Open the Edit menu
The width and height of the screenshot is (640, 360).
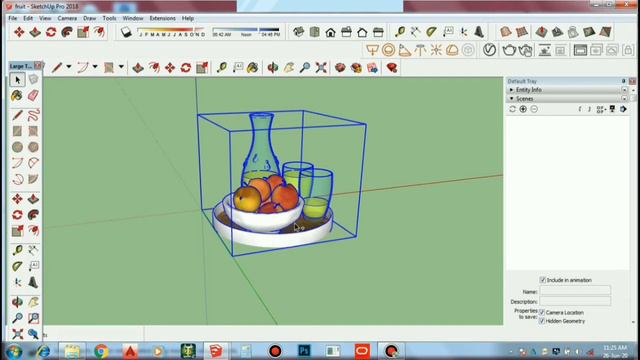[x=28, y=18]
